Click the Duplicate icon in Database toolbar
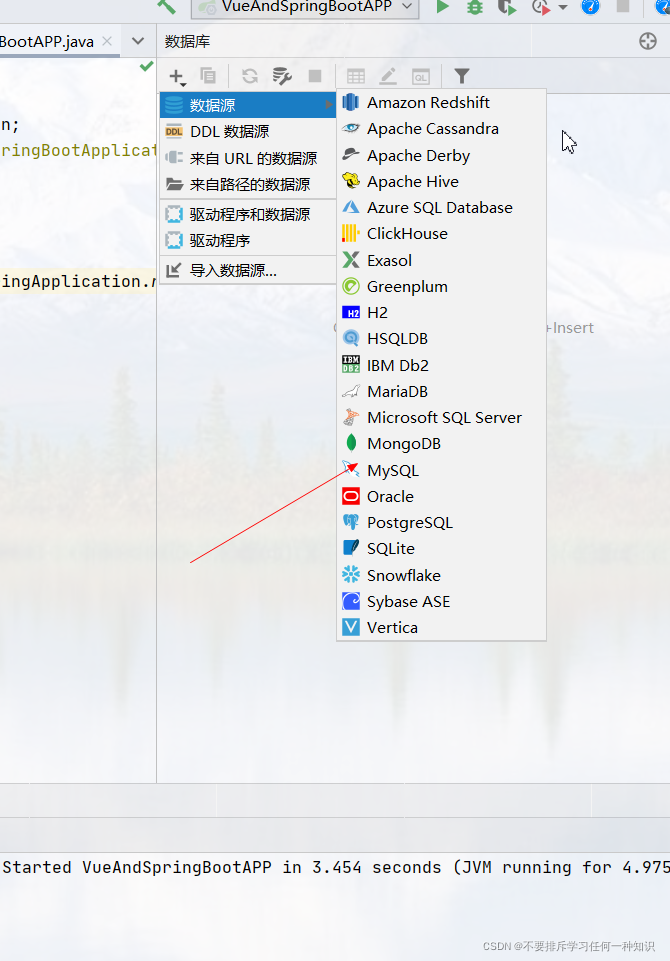 pyautogui.click(x=208, y=76)
